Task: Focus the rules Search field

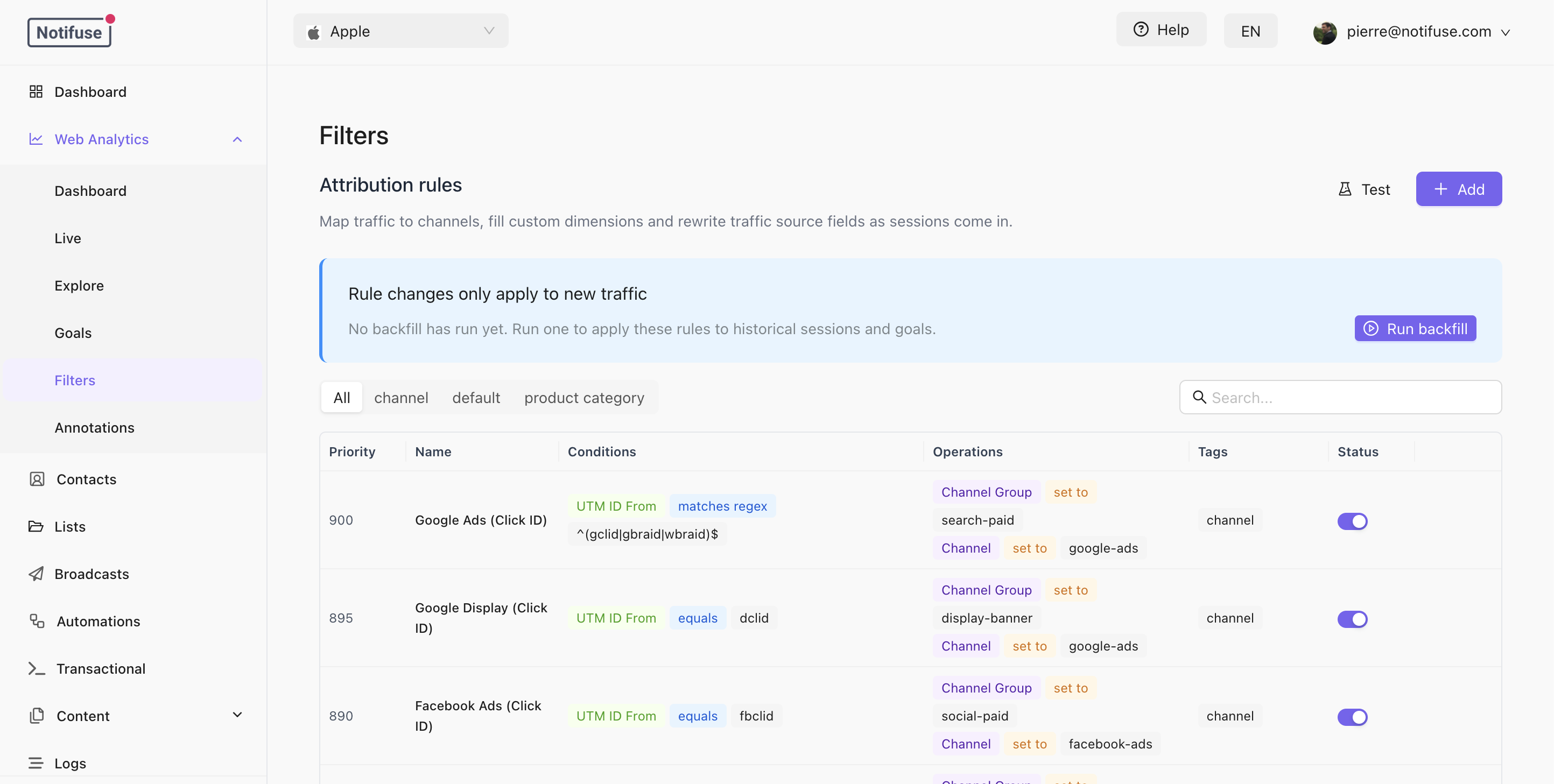Action: [1340, 398]
